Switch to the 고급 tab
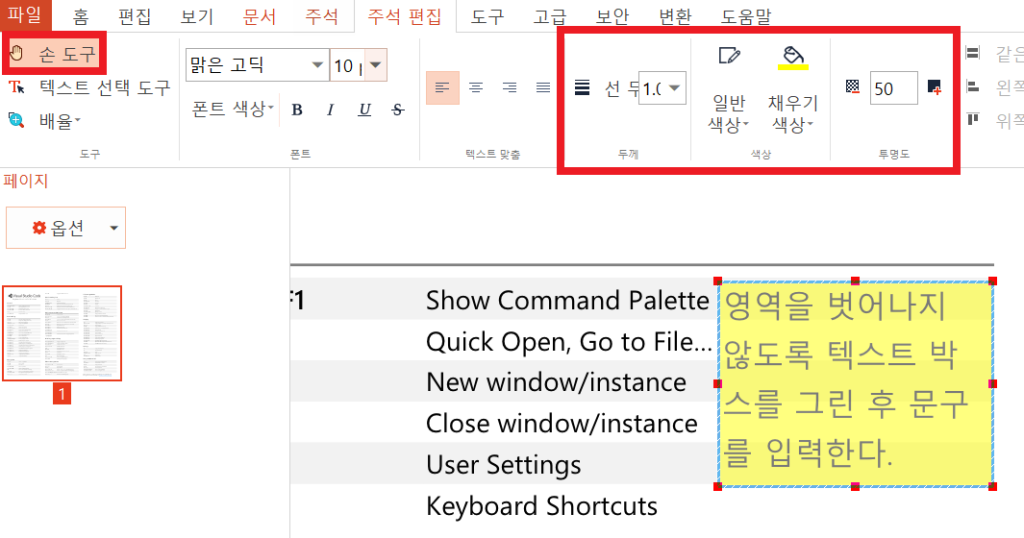Image resolution: width=1024 pixels, height=538 pixels. [x=550, y=16]
